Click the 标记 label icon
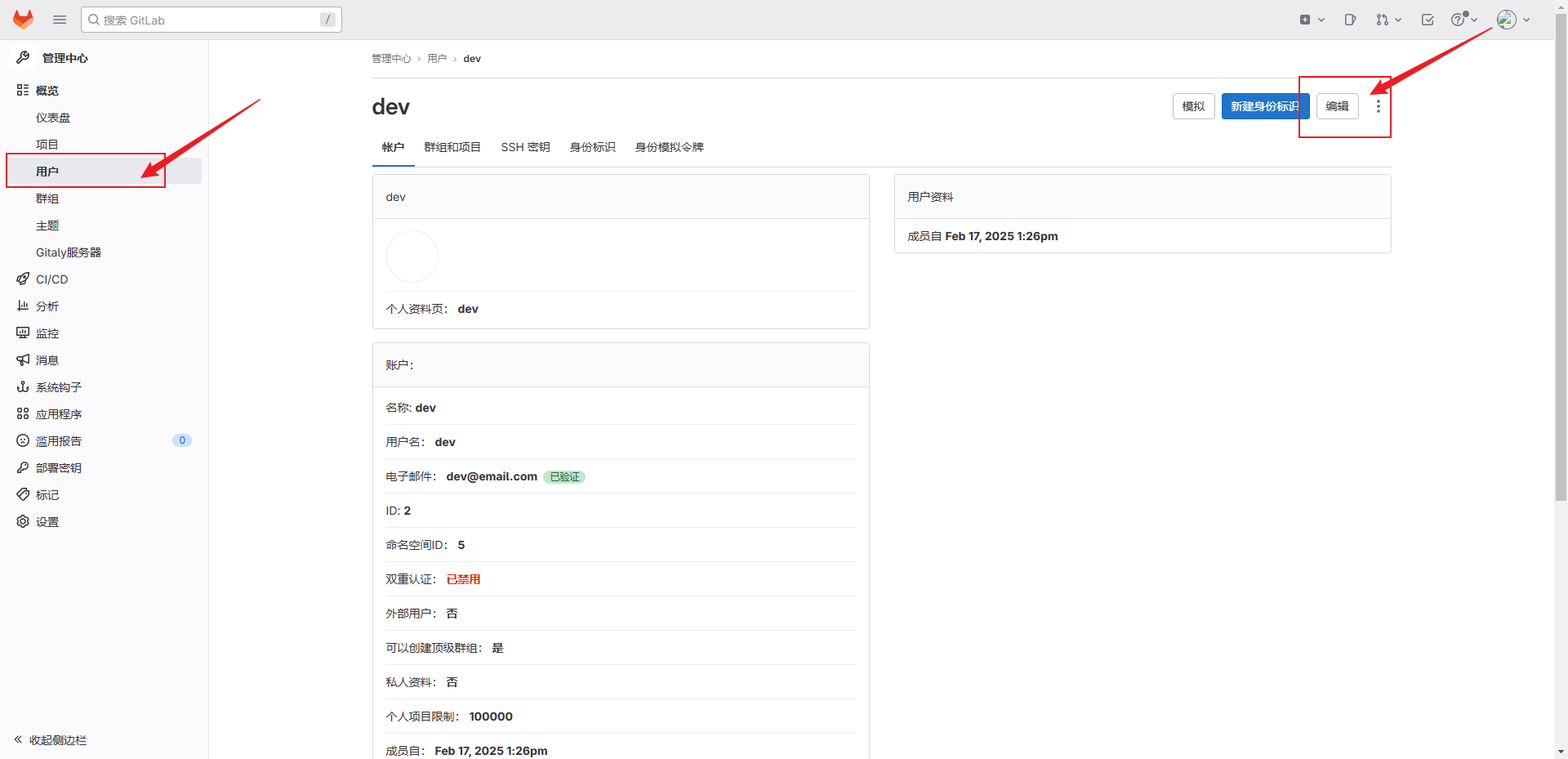The height and width of the screenshot is (759, 1568). [23, 495]
